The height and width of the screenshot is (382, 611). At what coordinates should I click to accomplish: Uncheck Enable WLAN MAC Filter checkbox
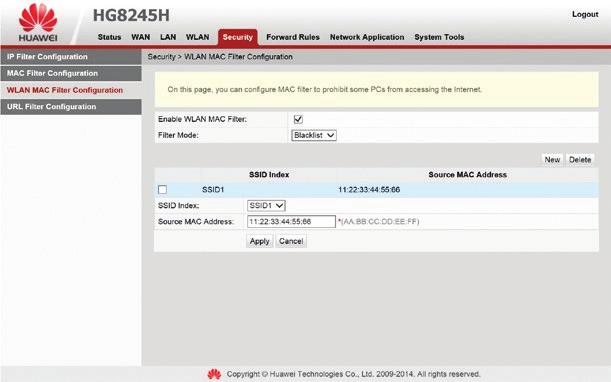pos(298,119)
